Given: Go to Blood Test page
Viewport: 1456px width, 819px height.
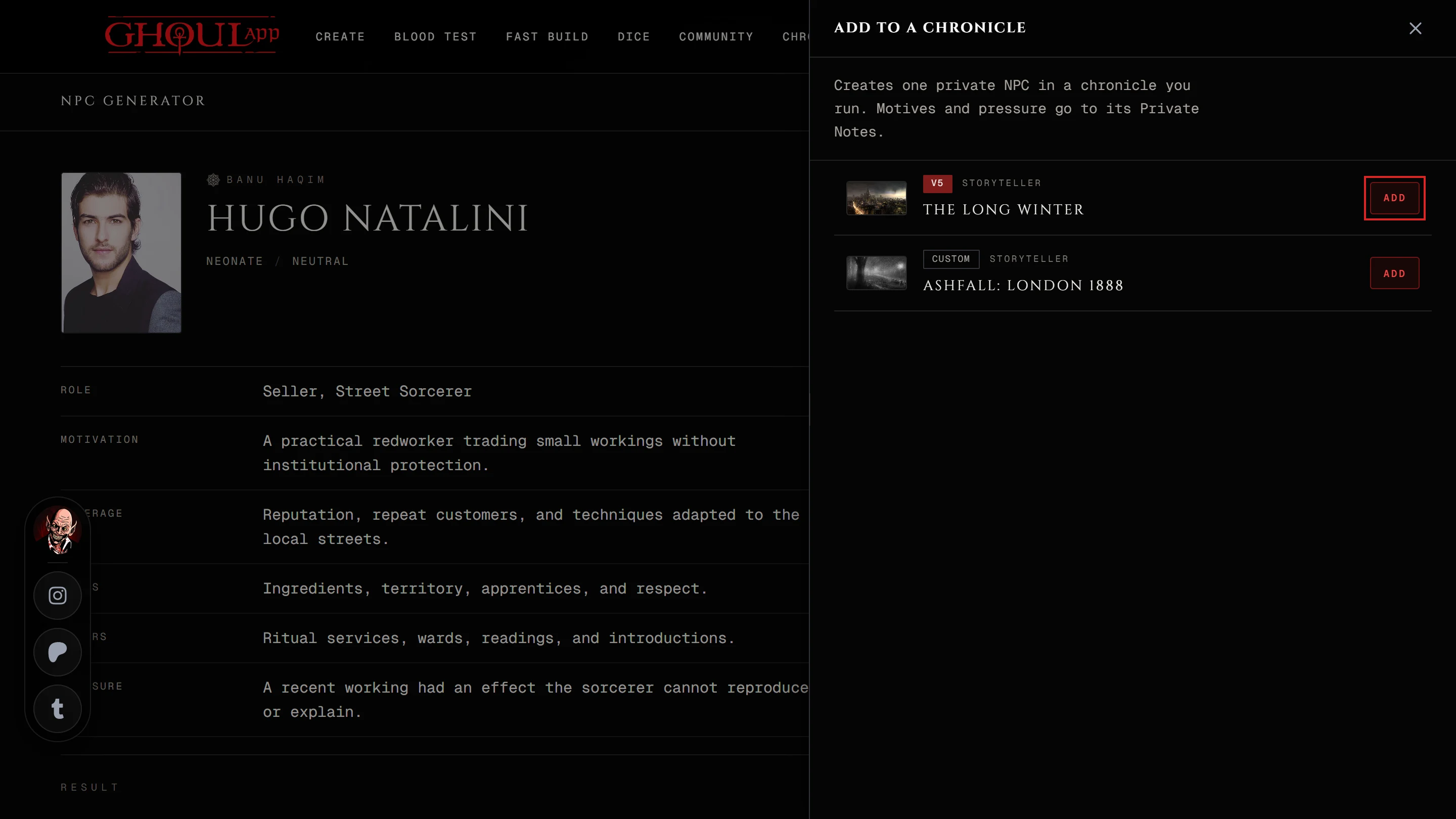Looking at the screenshot, I should tap(435, 37).
